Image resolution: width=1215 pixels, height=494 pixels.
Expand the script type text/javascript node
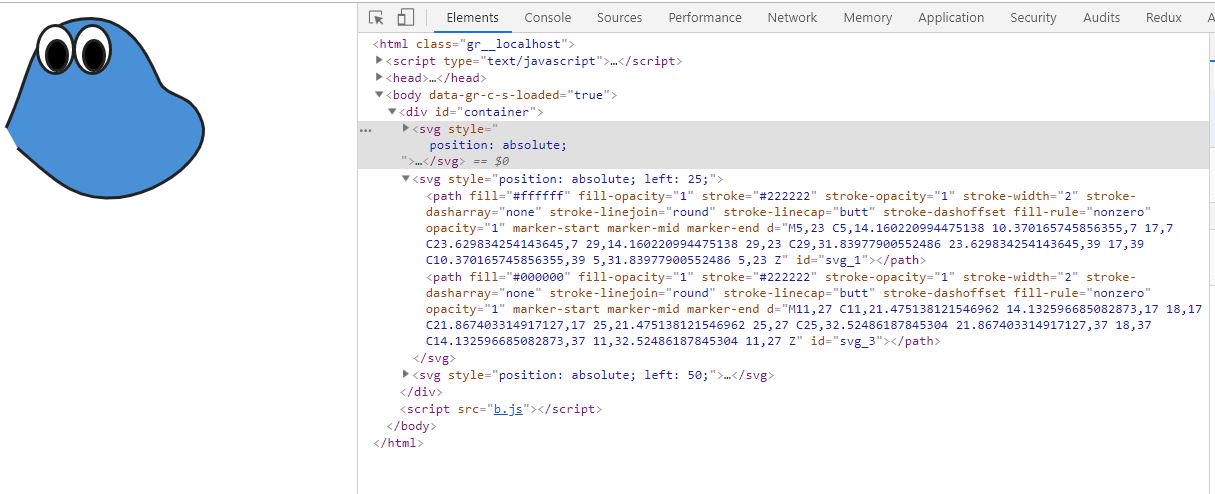click(x=379, y=61)
